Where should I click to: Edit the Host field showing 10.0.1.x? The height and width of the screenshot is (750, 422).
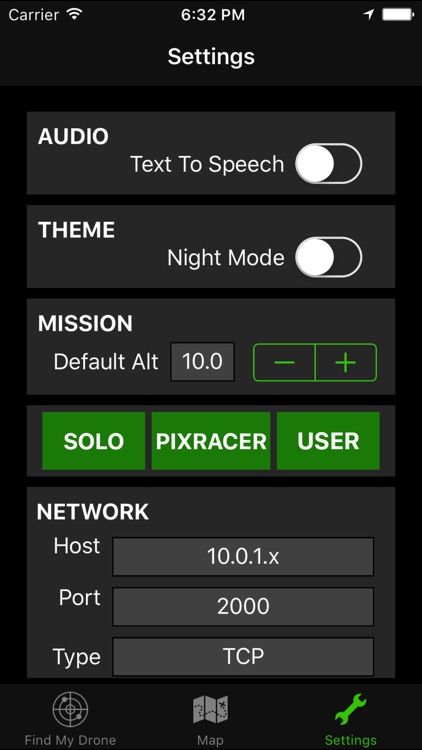pos(243,556)
